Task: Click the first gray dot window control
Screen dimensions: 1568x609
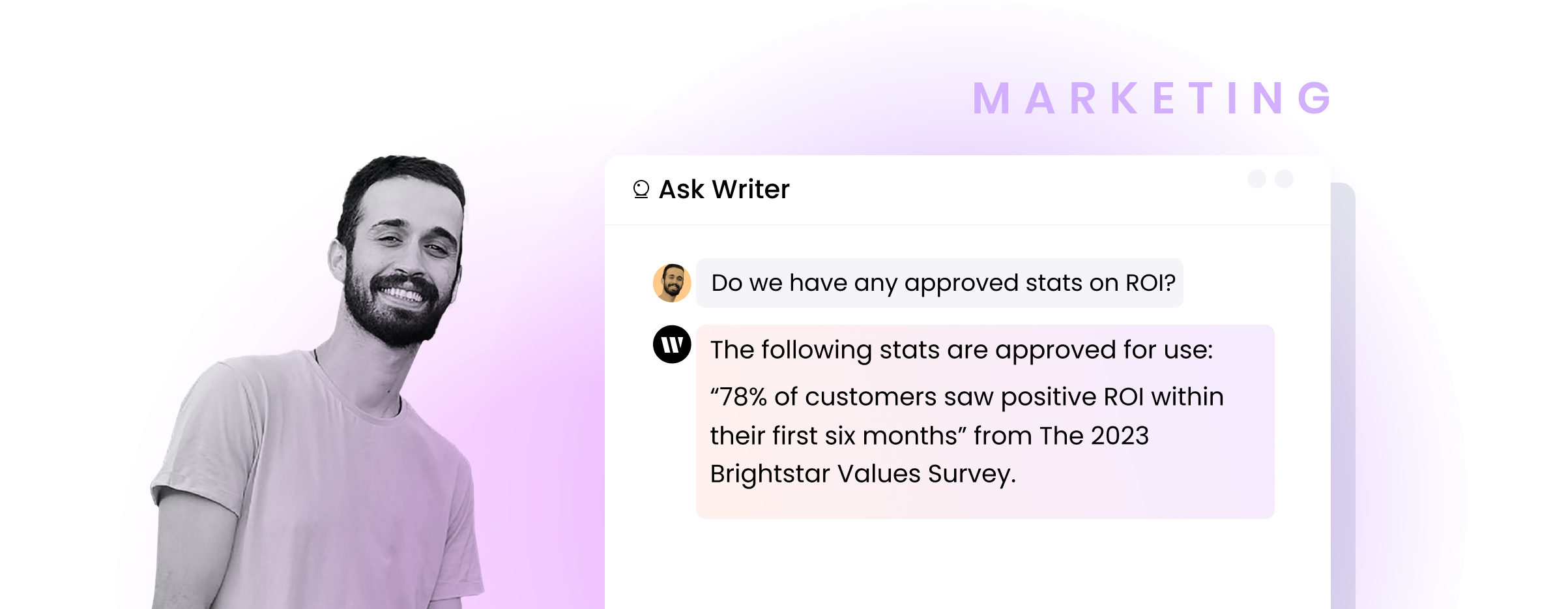Action: [x=1256, y=179]
